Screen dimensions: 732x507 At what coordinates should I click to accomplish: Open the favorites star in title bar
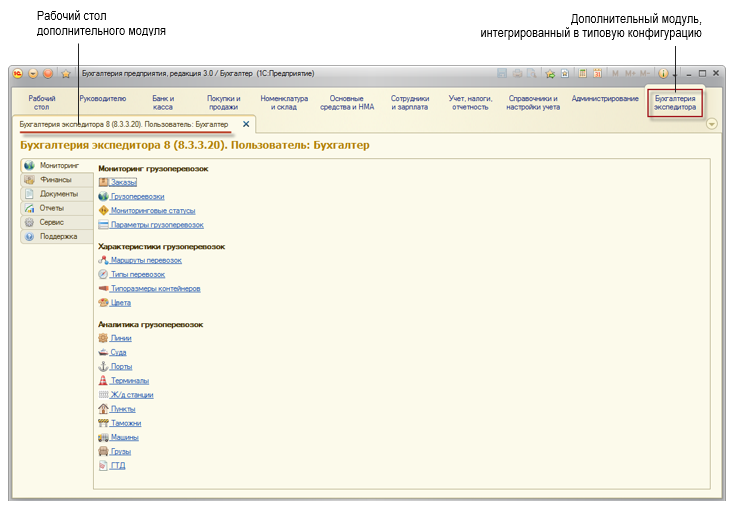66,74
